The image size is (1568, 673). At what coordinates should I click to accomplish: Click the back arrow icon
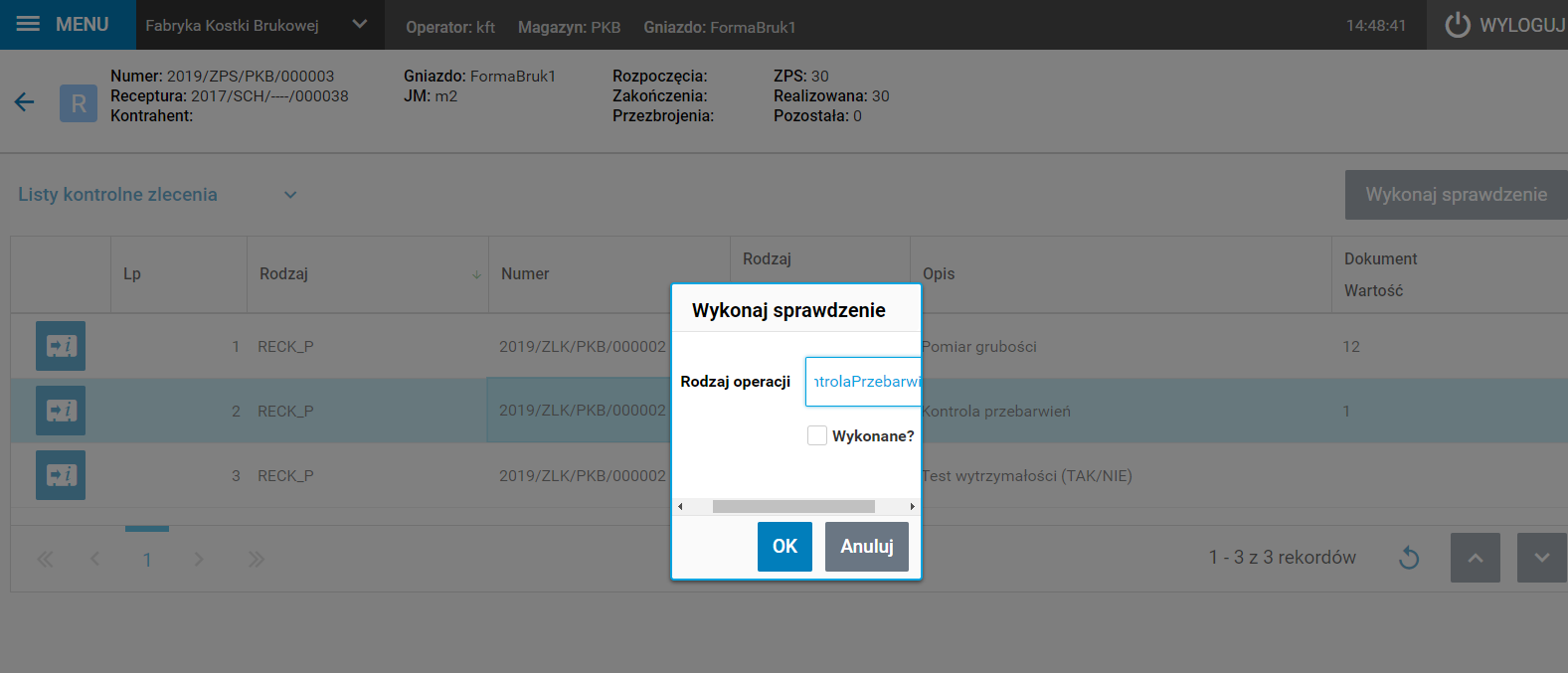pos(25,101)
